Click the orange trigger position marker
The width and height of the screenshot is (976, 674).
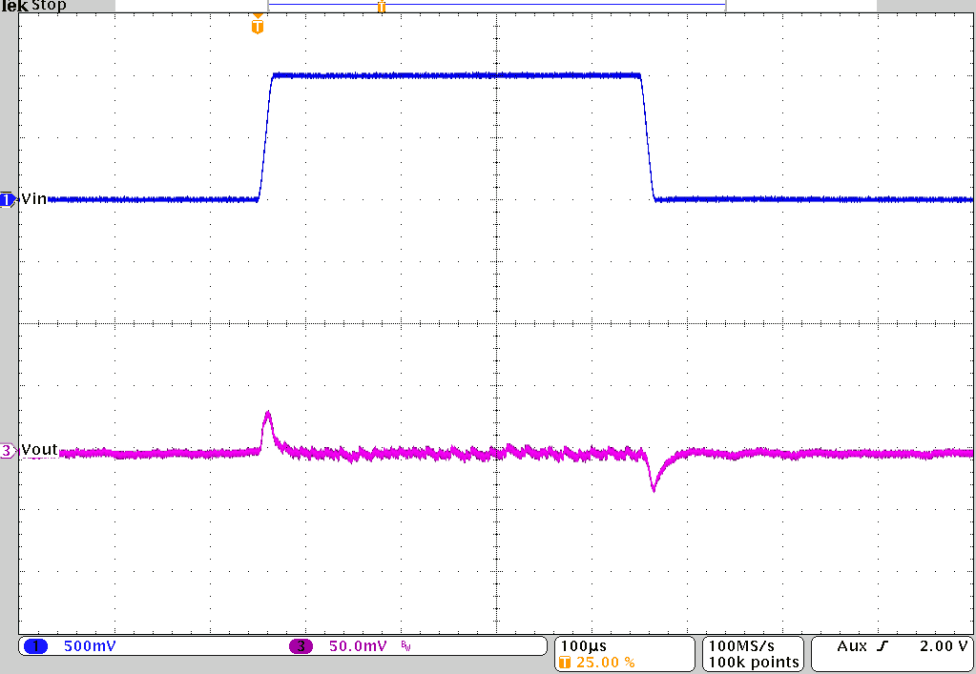click(257, 25)
